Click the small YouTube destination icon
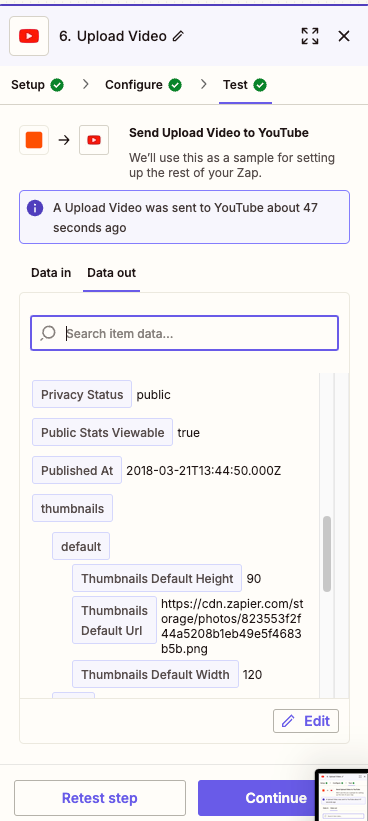The image size is (368, 821). [x=94, y=140]
